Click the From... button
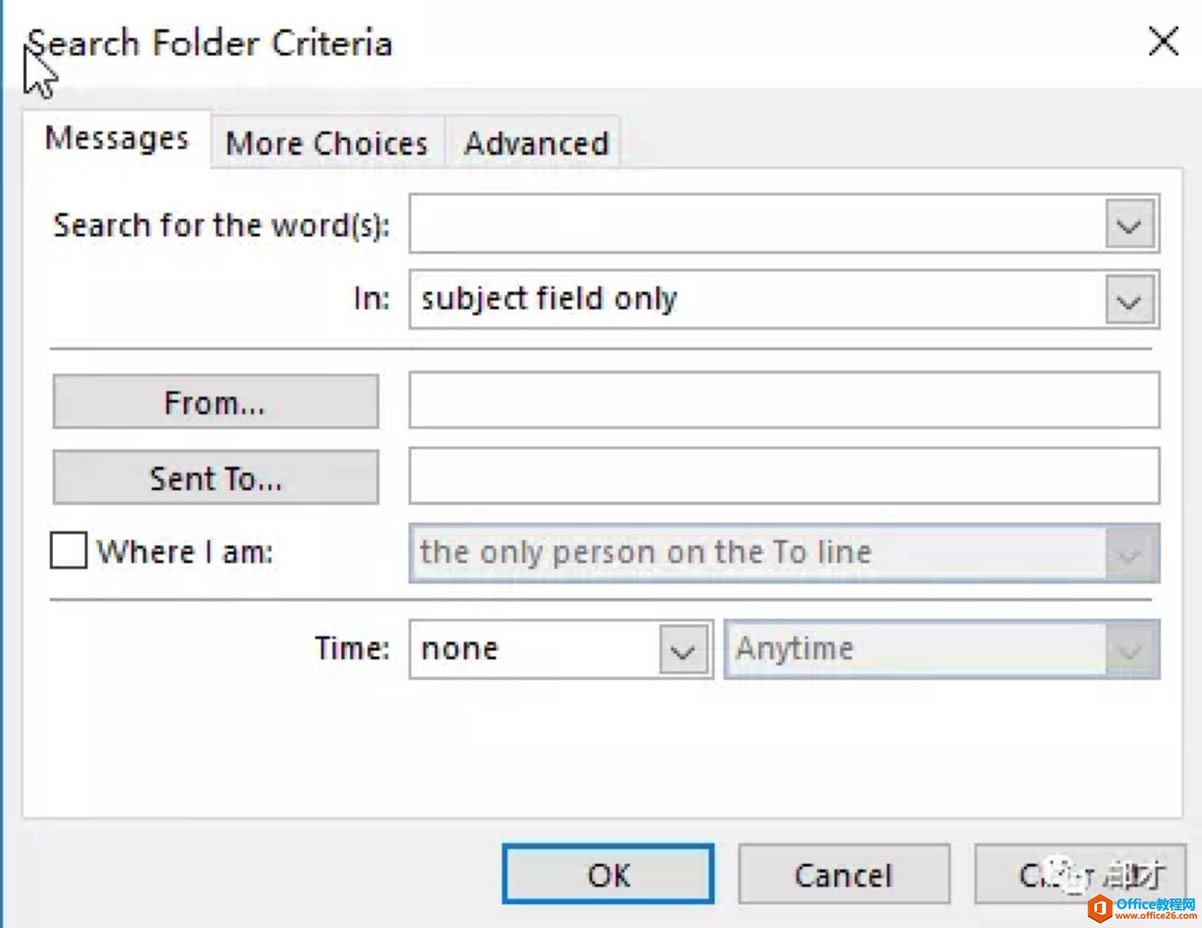Image resolution: width=1202 pixels, height=928 pixels. click(x=215, y=402)
